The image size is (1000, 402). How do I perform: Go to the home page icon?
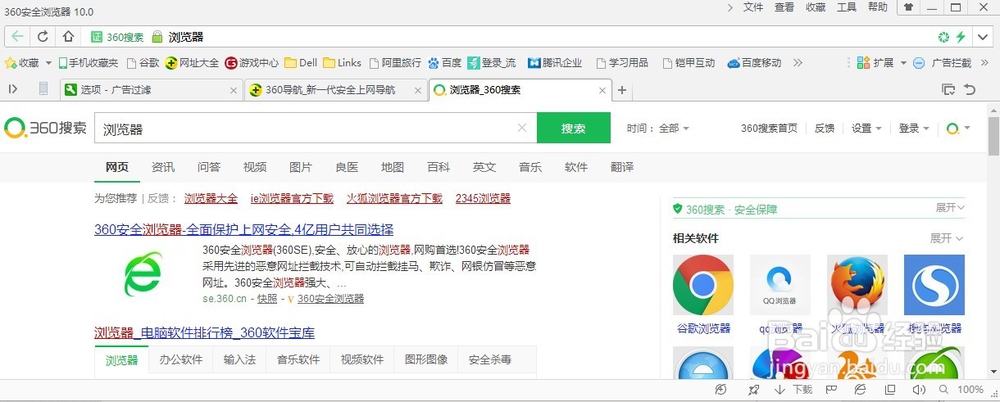click(x=68, y=36)
